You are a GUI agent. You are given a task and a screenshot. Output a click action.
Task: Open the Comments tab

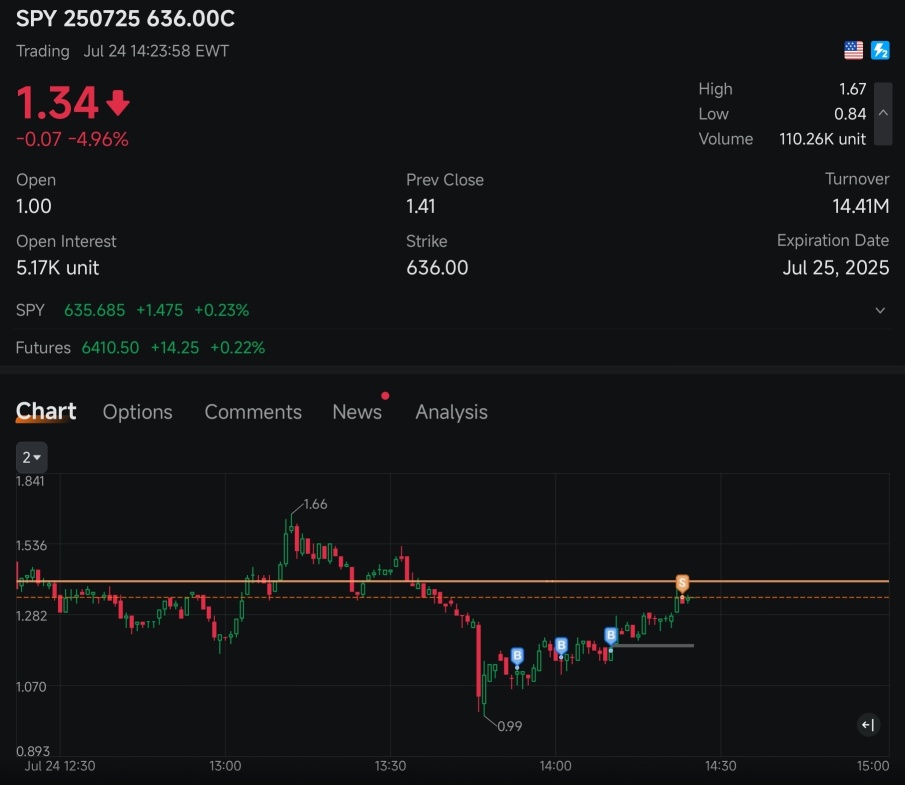(253, 412)
